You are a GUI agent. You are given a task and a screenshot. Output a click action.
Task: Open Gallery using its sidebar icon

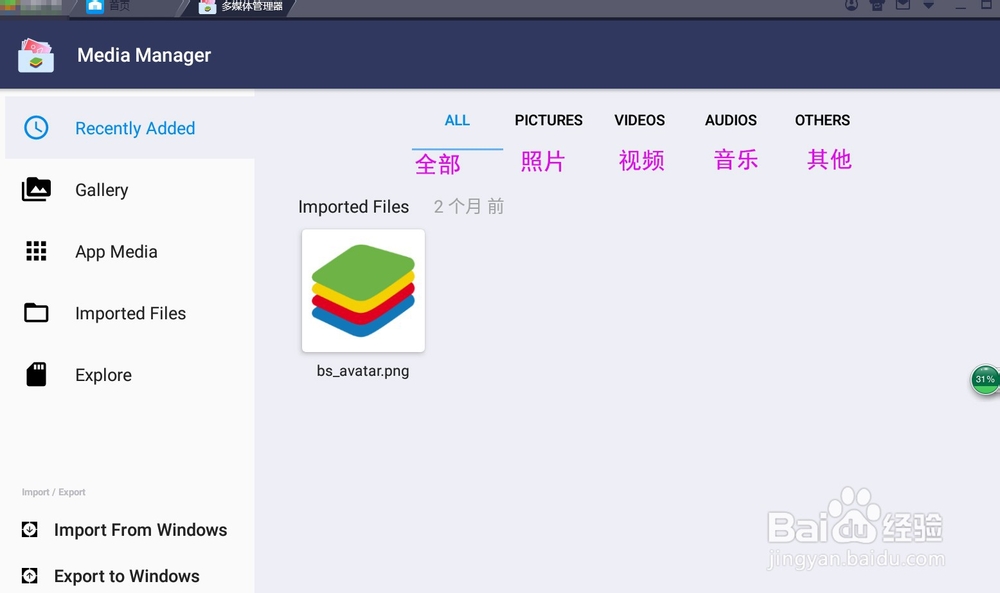[x=36, y=190]
